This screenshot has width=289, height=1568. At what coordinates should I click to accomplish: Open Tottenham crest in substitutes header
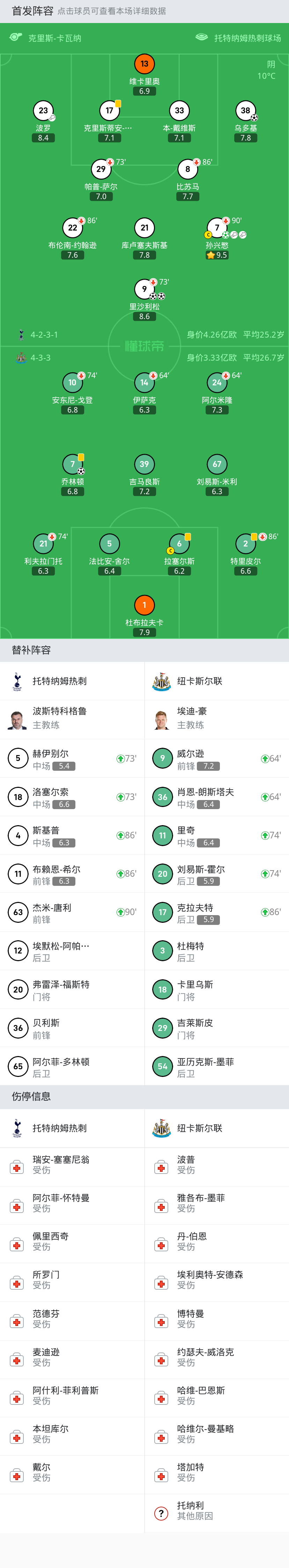coord(17,682)
